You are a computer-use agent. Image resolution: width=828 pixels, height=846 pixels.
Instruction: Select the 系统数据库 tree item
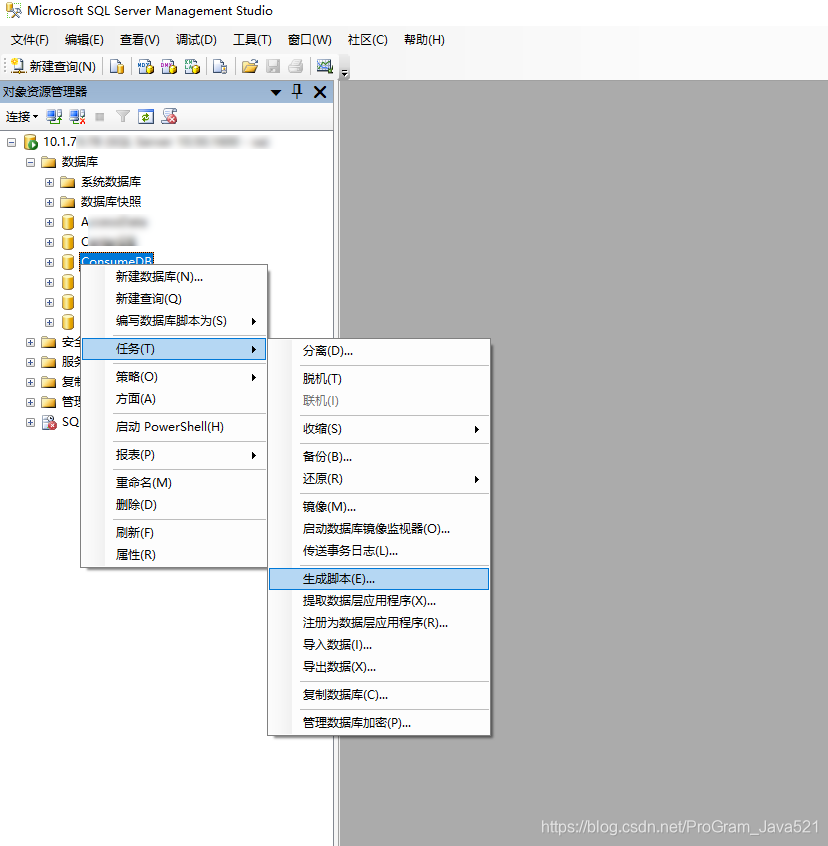(x=111, y=182)
